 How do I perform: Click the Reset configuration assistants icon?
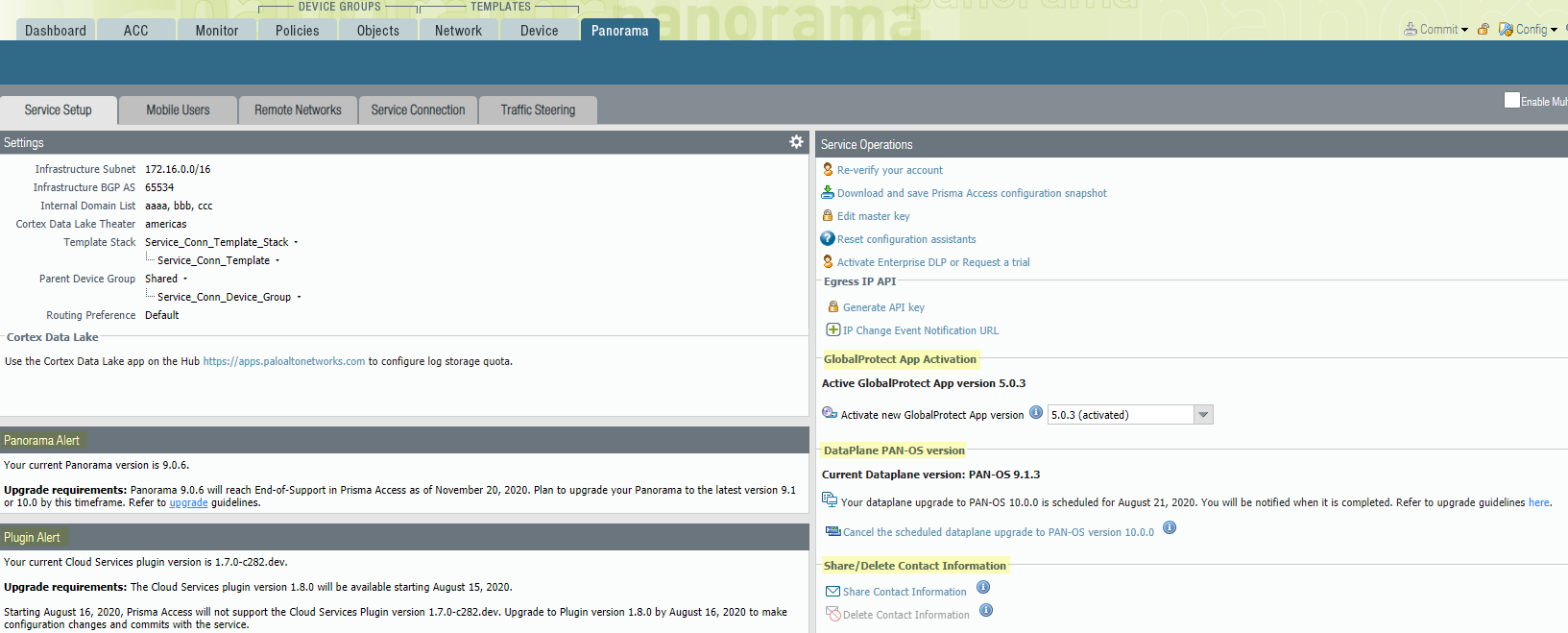[828, 239]
